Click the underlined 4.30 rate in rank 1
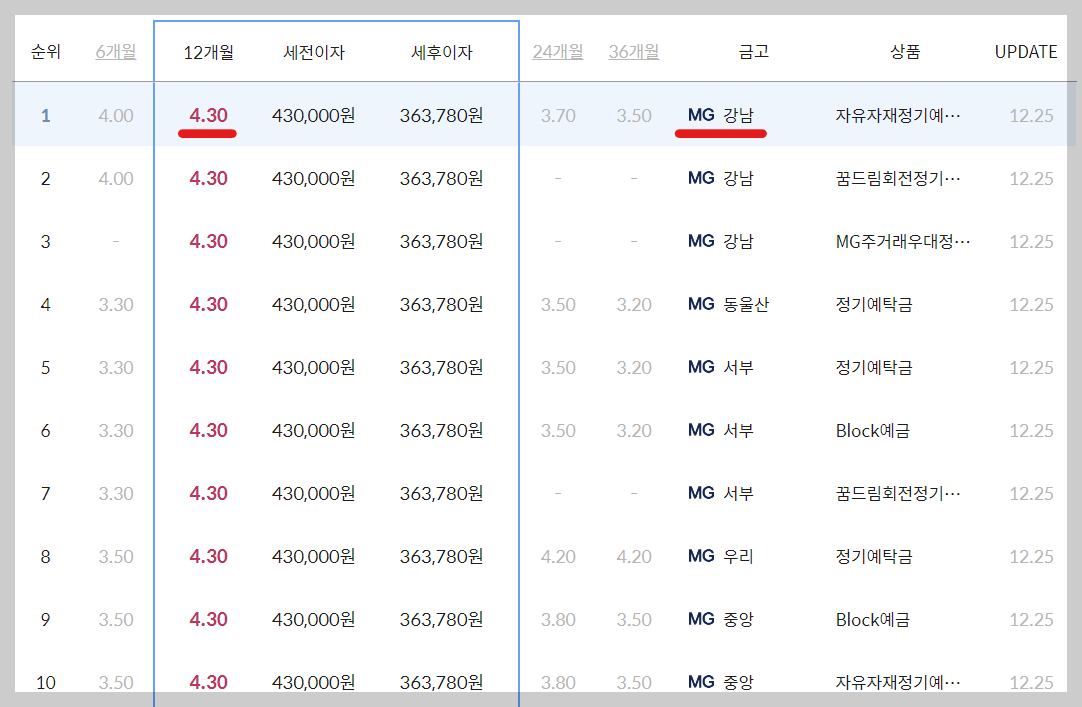This screenshot has height=707, width=1082. pos(207,115)
